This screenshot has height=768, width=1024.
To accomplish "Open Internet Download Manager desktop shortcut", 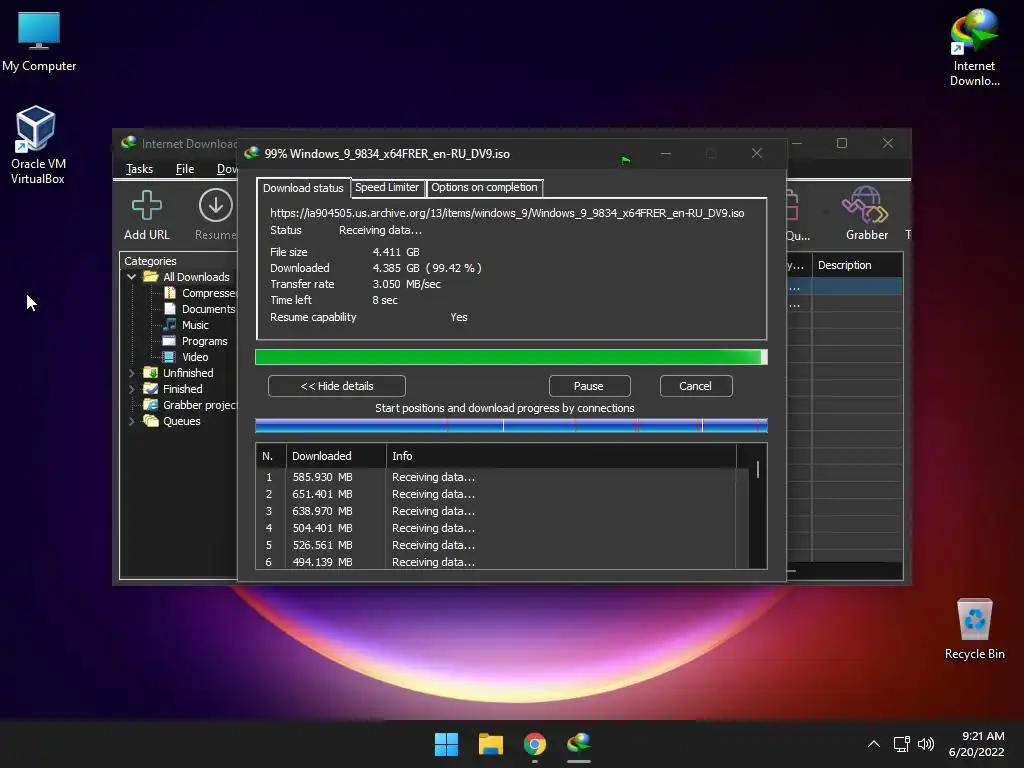I will point(974,47).
